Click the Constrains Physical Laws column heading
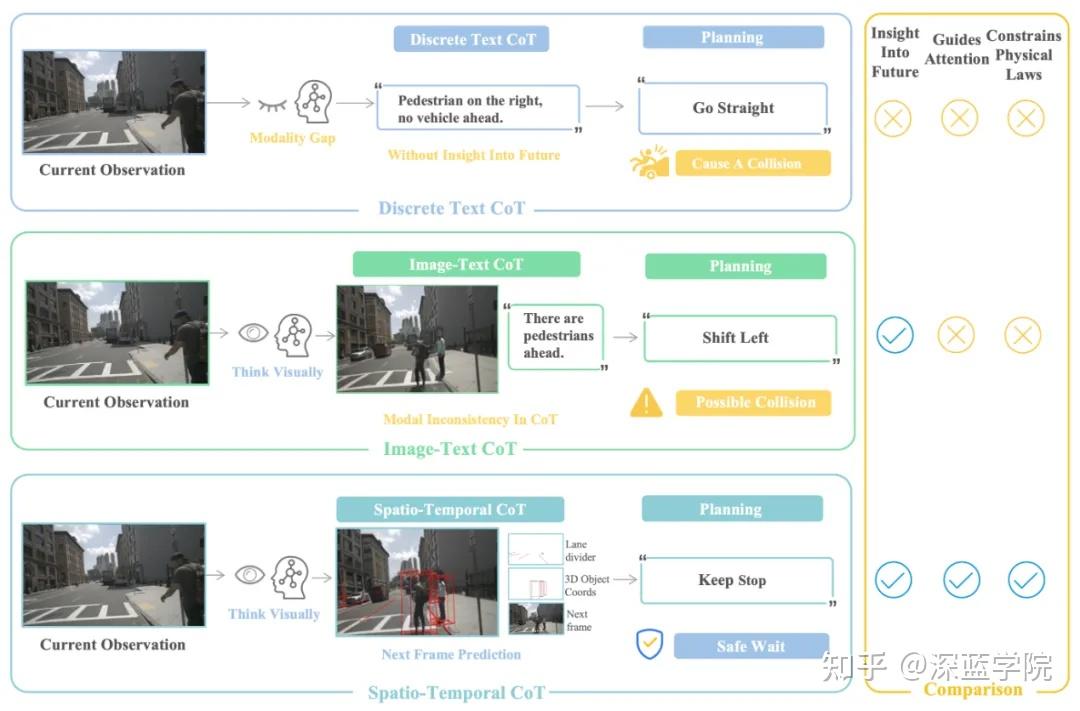Image resolution: width=1080 pixels, height=711 pixels. pos(1024,54)
